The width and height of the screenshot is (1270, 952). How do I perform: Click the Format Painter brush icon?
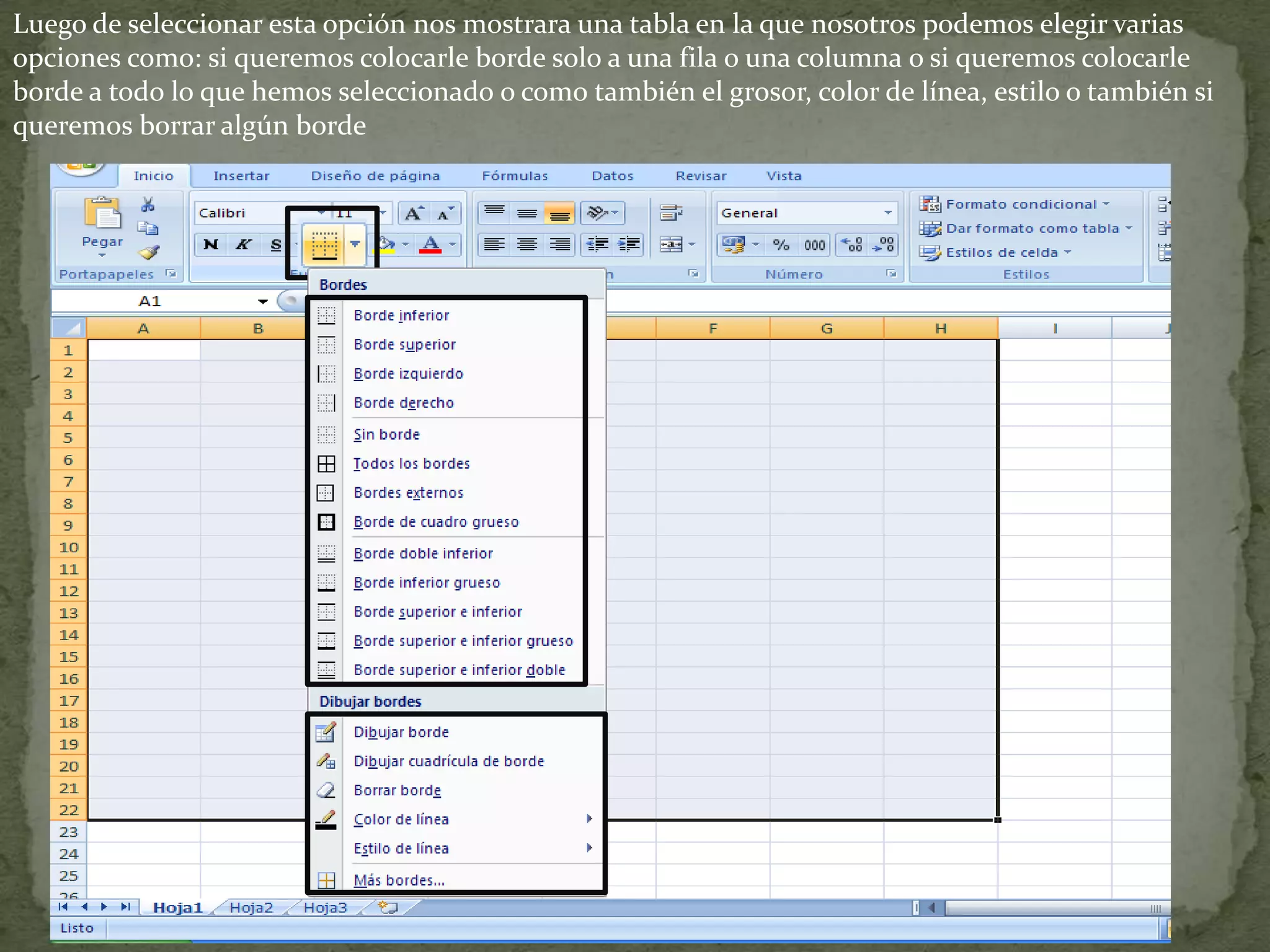[x=149, y=252]
